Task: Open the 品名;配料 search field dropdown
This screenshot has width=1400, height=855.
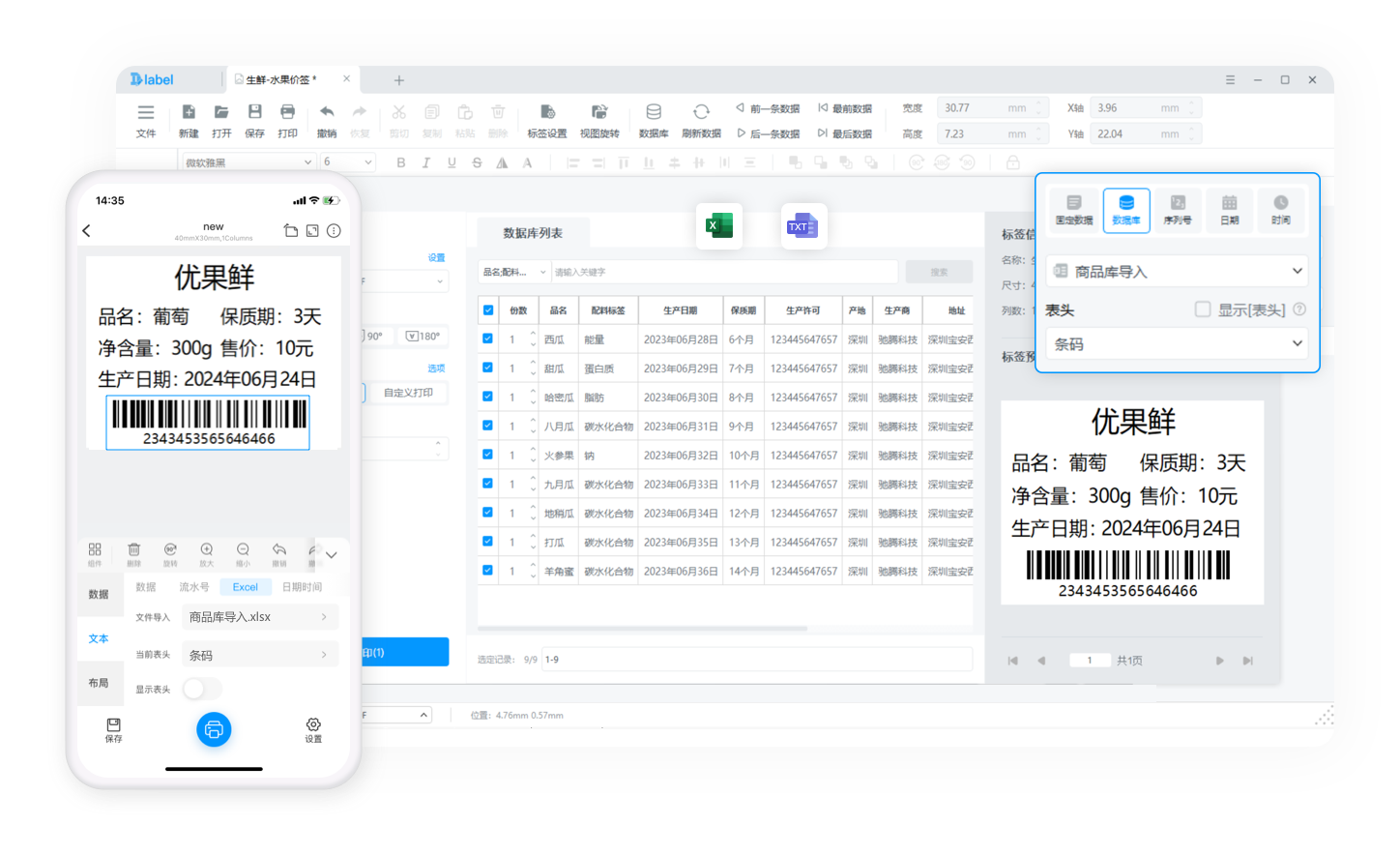Action: pyautogui.click(x=514, y=272)
